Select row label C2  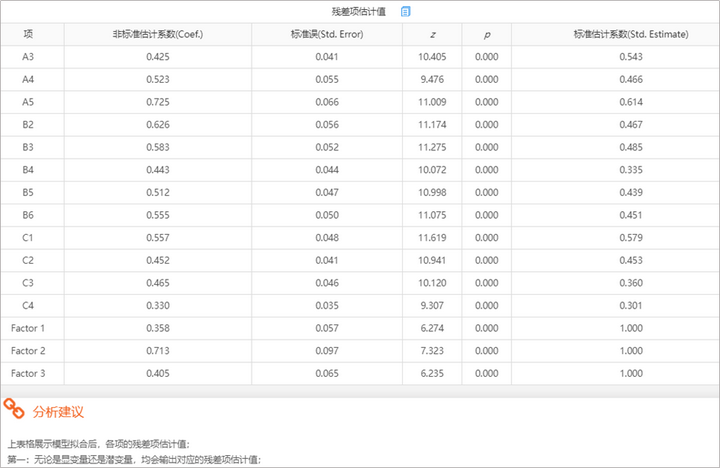pos(28,260)
